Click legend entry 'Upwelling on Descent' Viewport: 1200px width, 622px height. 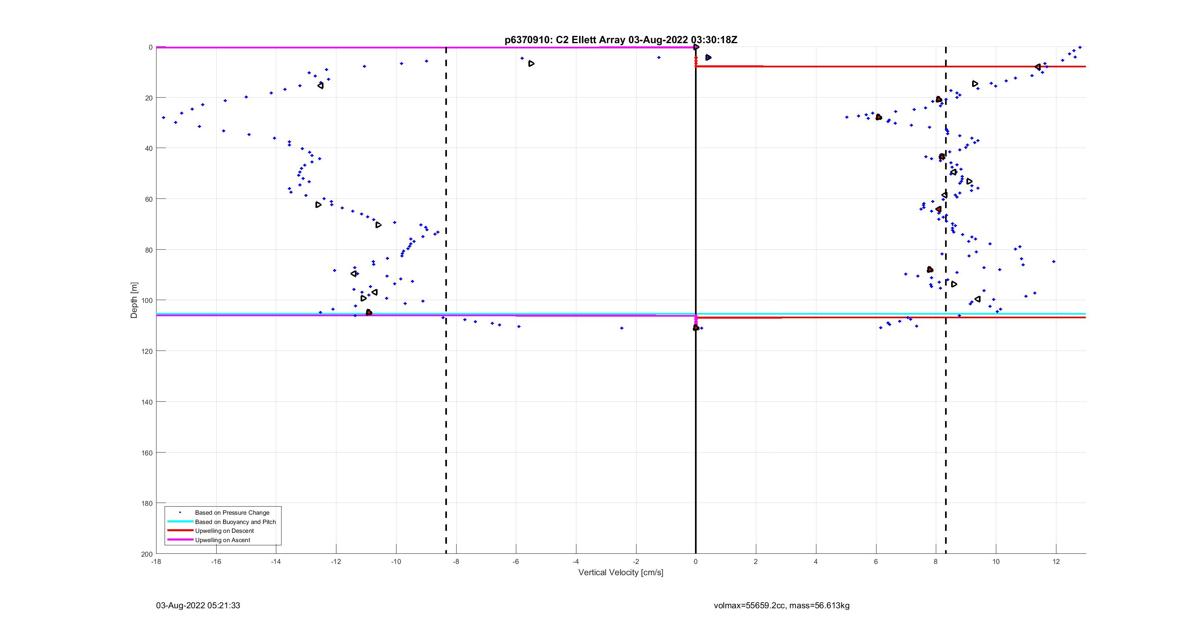tap(224, 531)
